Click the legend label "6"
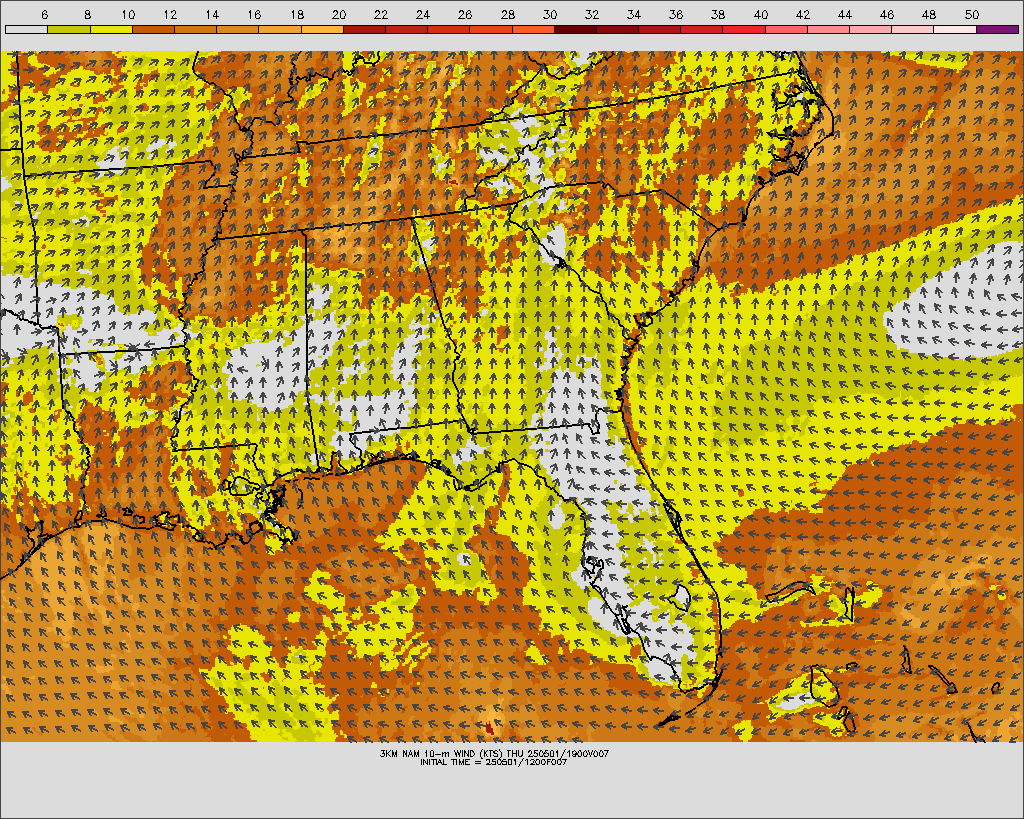The height and width of the screenshot is (819, 1024). tap(44, 14)
